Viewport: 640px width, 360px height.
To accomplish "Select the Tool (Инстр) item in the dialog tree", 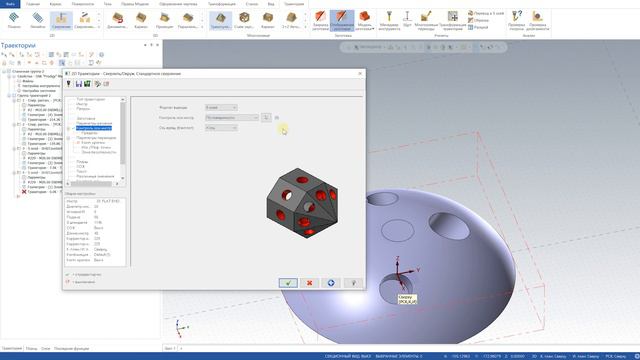I will click(82, 104).
